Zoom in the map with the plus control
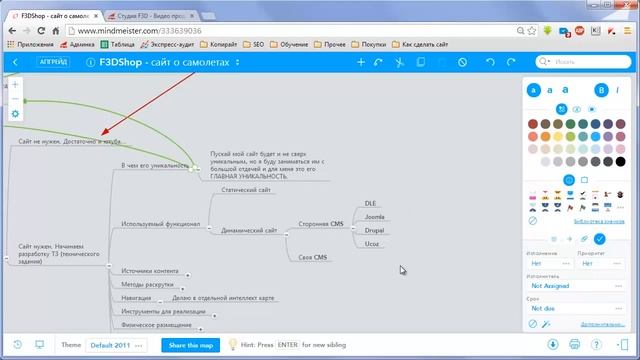 coord(15,84)
